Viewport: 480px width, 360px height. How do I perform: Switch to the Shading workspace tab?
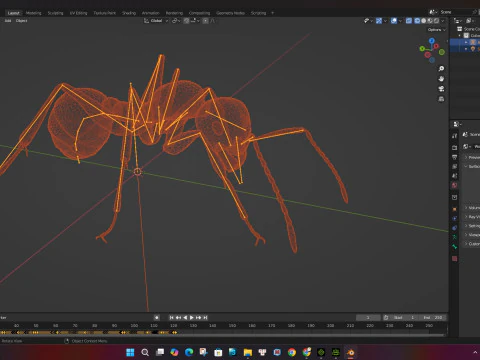click(129, 13)
